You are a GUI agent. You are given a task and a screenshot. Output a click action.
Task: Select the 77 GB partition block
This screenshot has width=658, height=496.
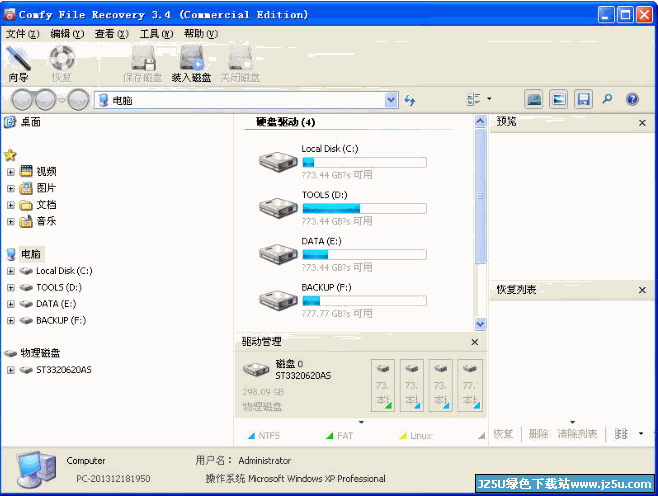click(470, 385)
